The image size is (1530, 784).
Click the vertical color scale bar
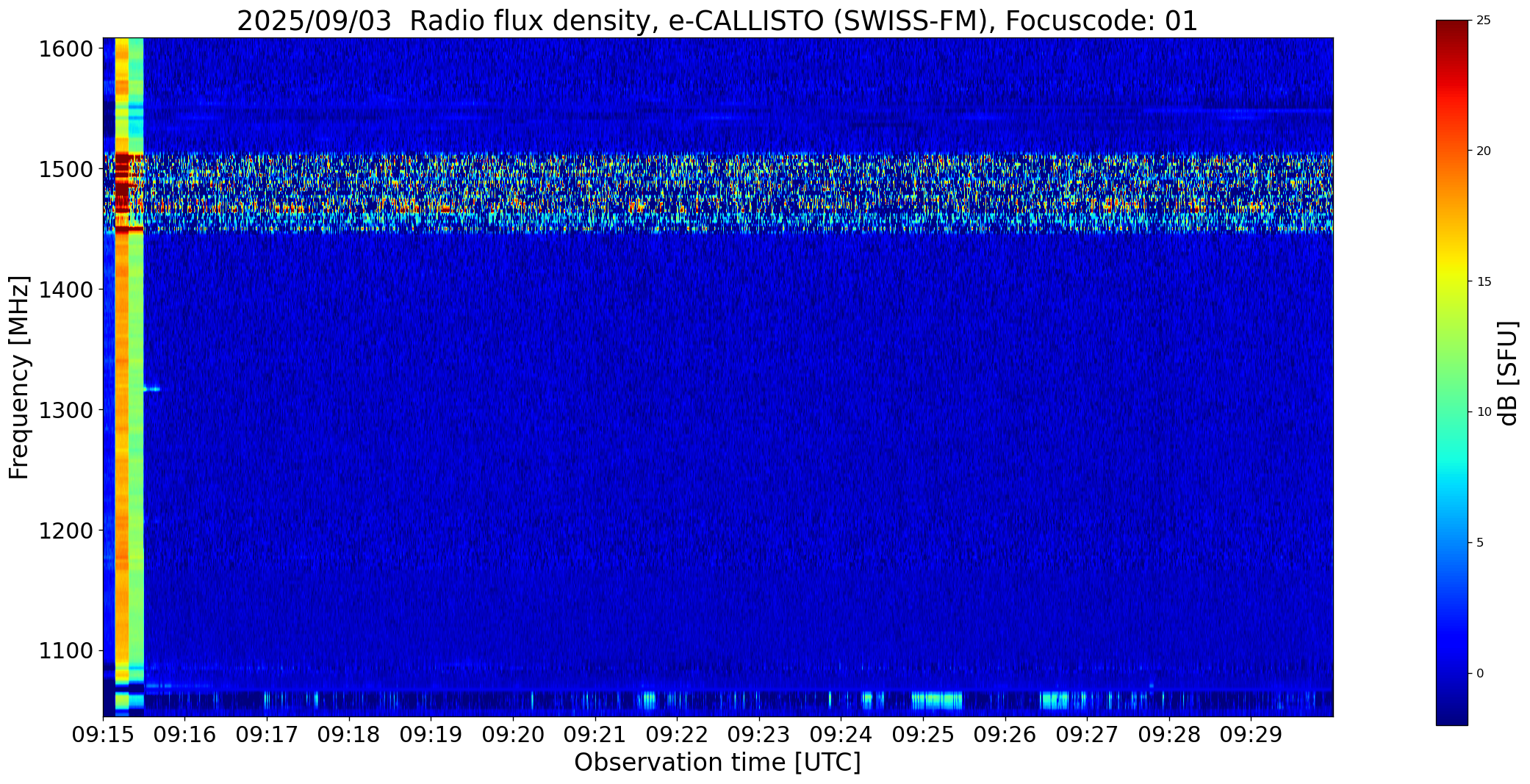click(x=1452, y=373)
